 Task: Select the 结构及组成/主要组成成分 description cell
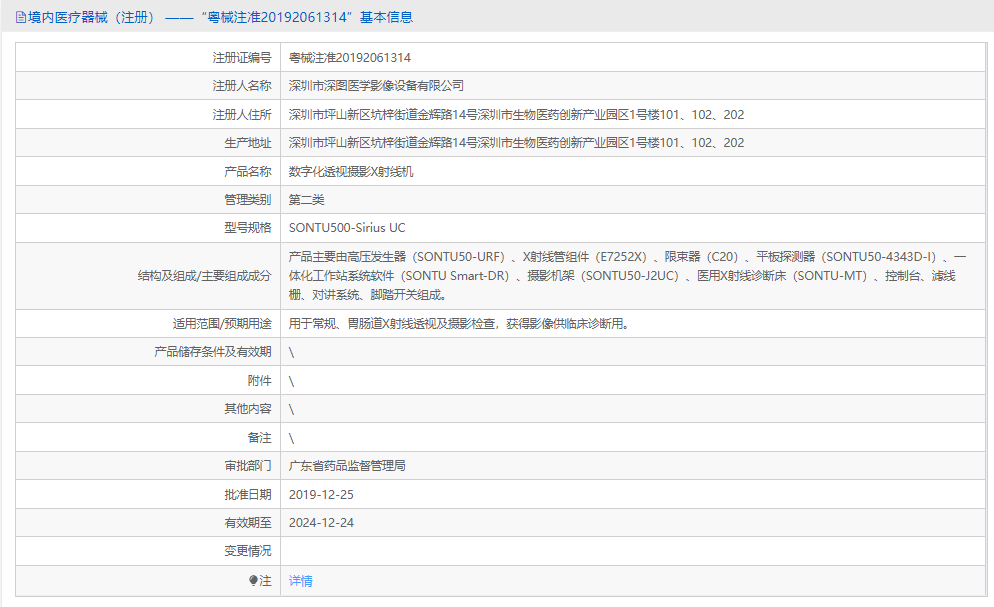pos(600,277)
